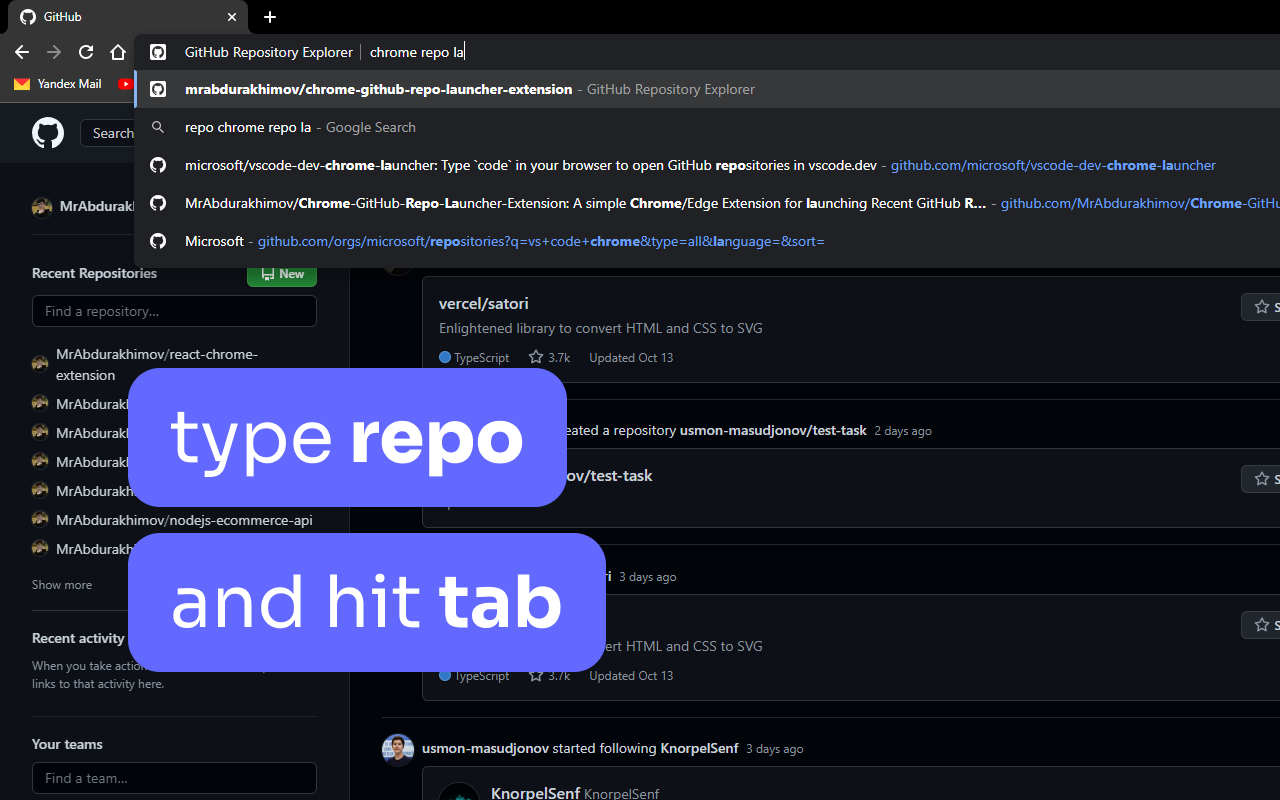Viewport: 1280px width, 800px height.
Task: Select microsoft/vscode-dev-chrome-launcher suggestion
Action: (x=707, y=165)
